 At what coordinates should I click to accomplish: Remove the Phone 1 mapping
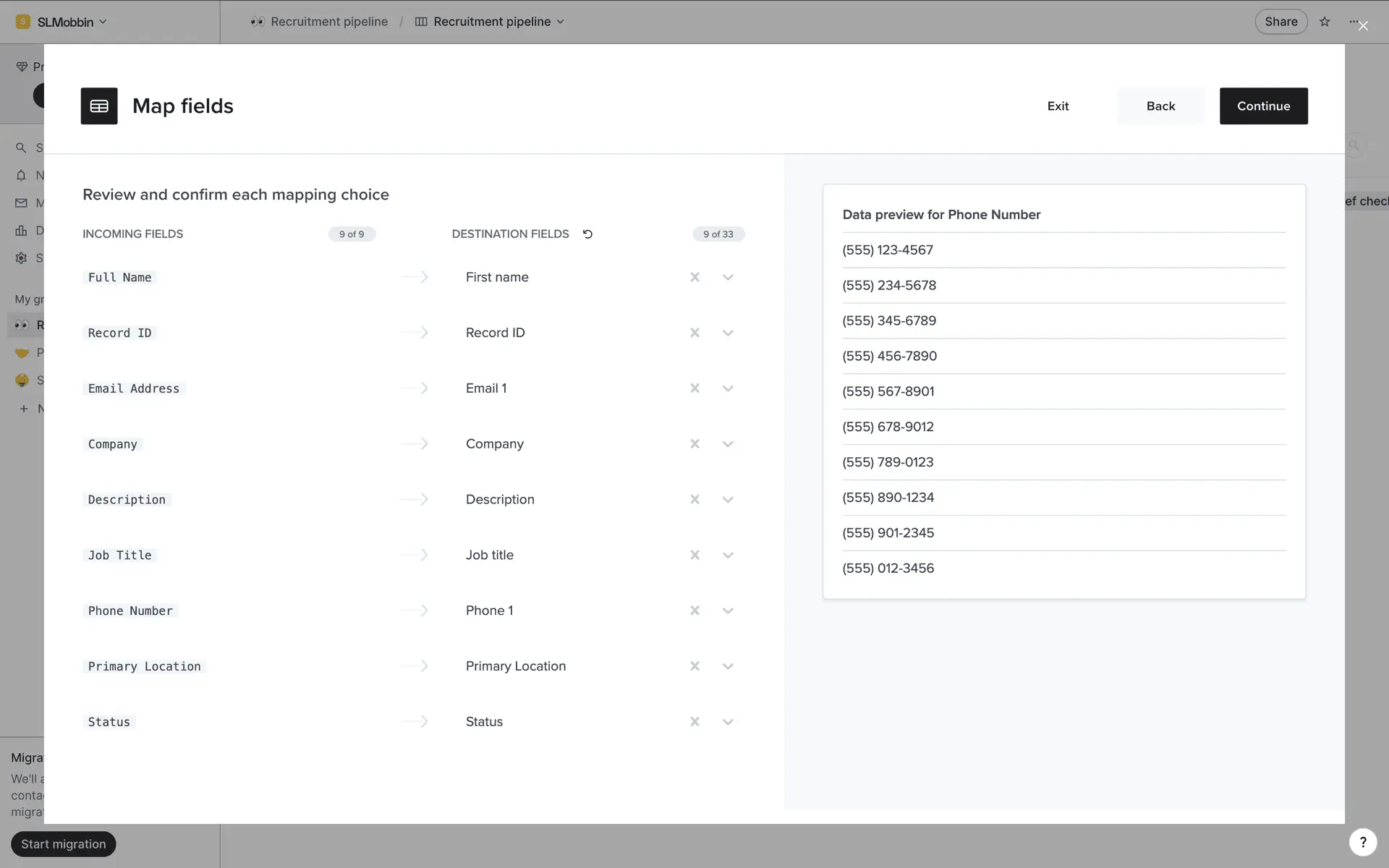[x=694, y=610]
